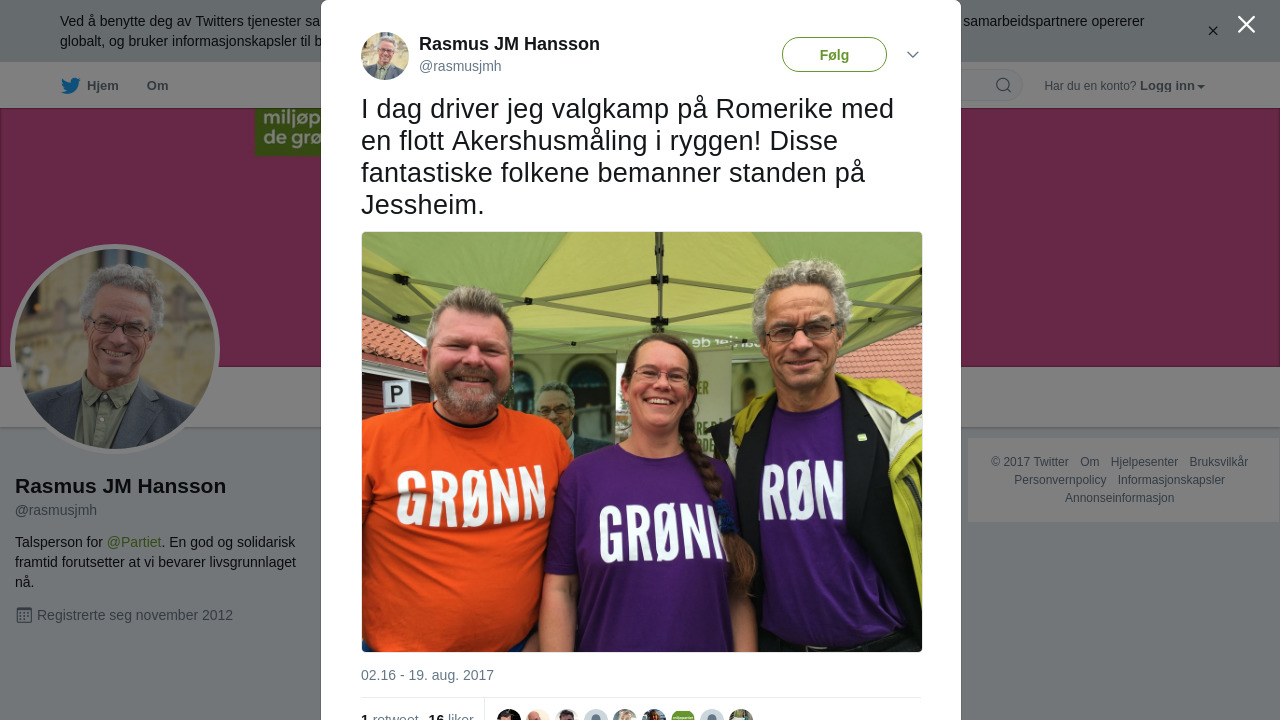
Task: Open the Personvernpolicy footer link
Action: [x=1060, y=480]
